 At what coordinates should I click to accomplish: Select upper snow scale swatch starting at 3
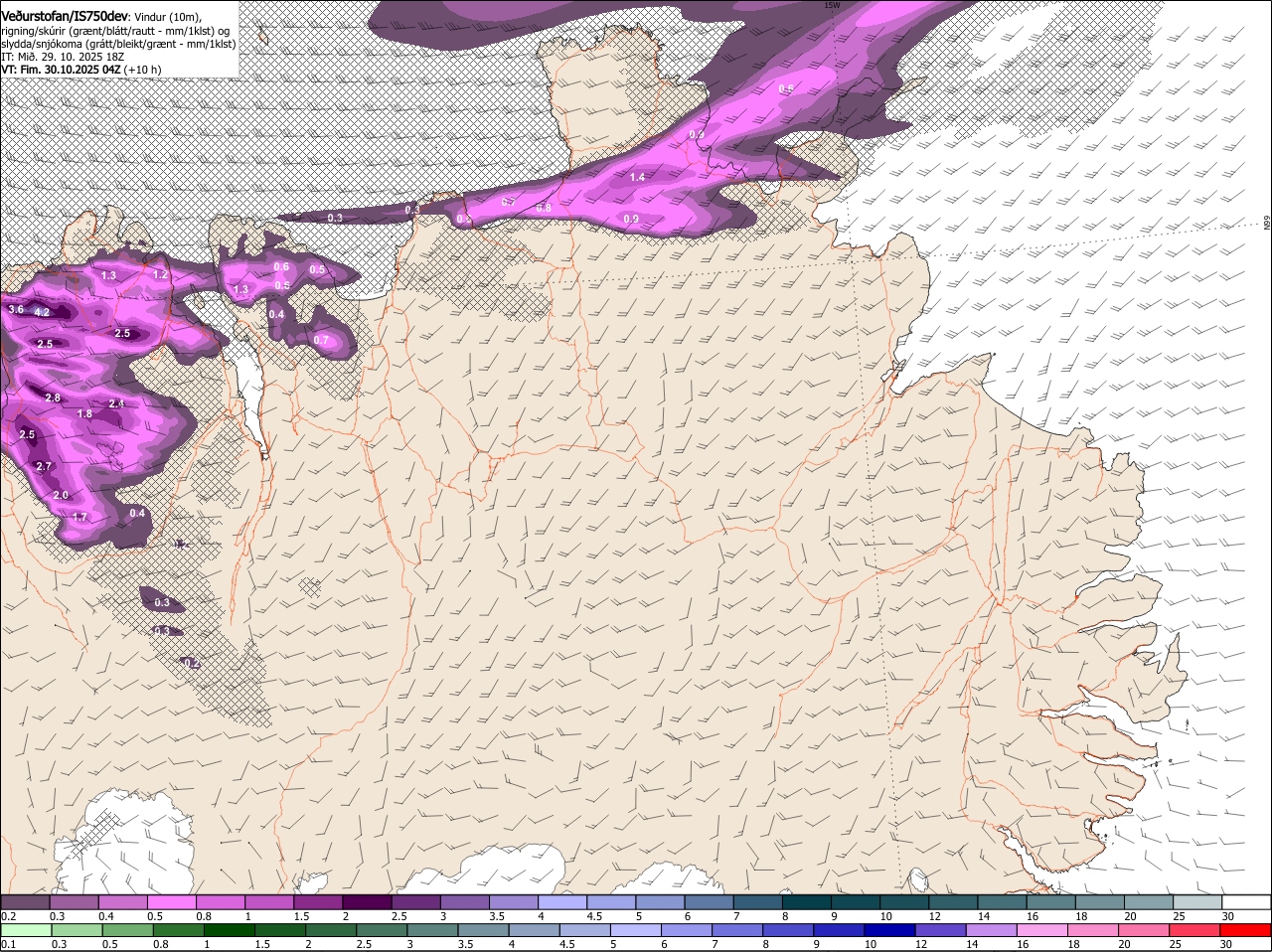pos(465,901)
